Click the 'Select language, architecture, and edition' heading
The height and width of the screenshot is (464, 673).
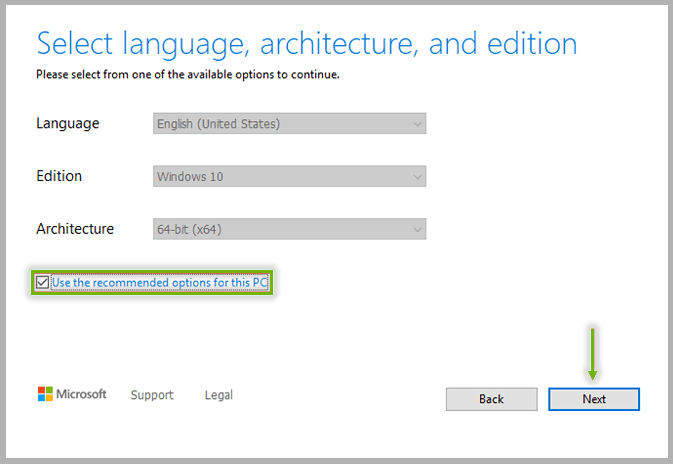point(307,44)
